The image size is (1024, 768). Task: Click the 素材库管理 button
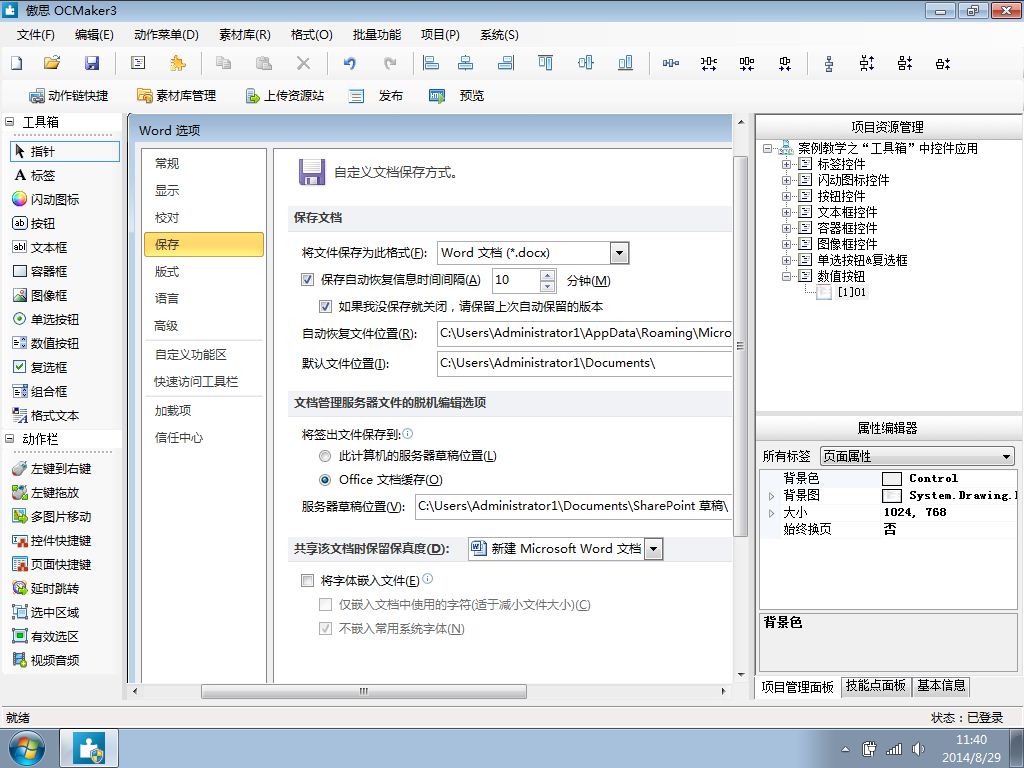(x=176, y=96)
